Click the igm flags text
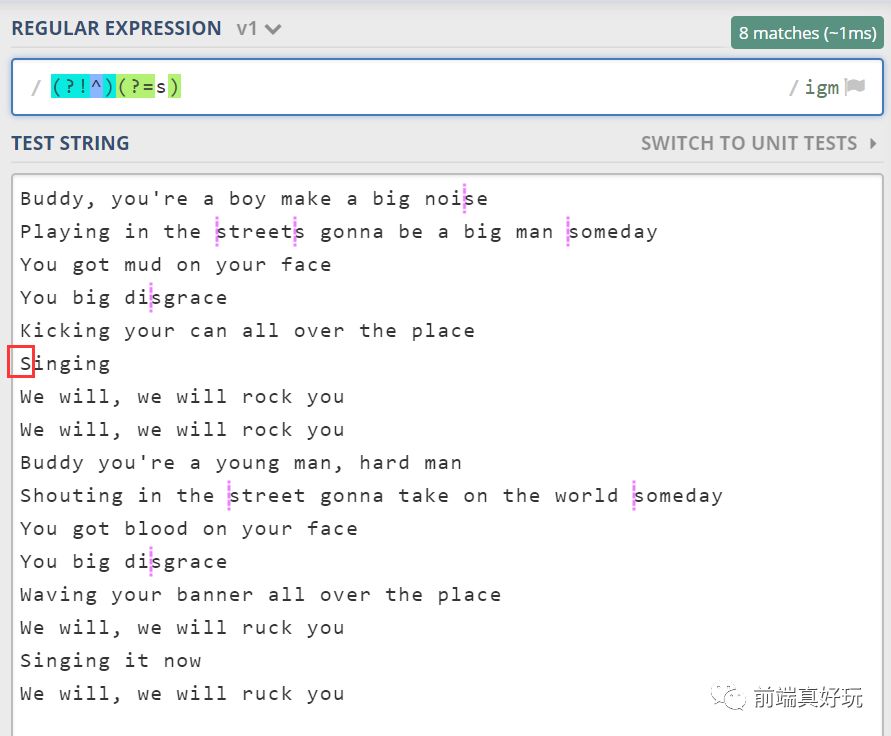Screen dimensions: 891x736 coord(822,88)
